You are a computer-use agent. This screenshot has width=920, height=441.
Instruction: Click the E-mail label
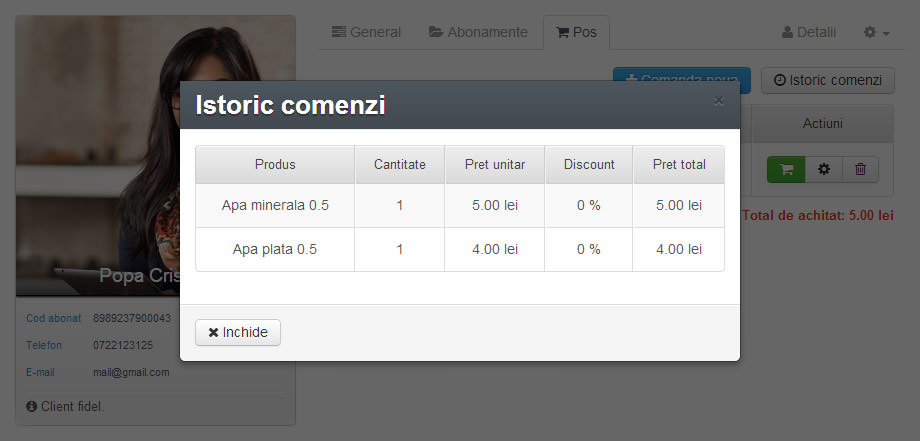click(40, 372)
